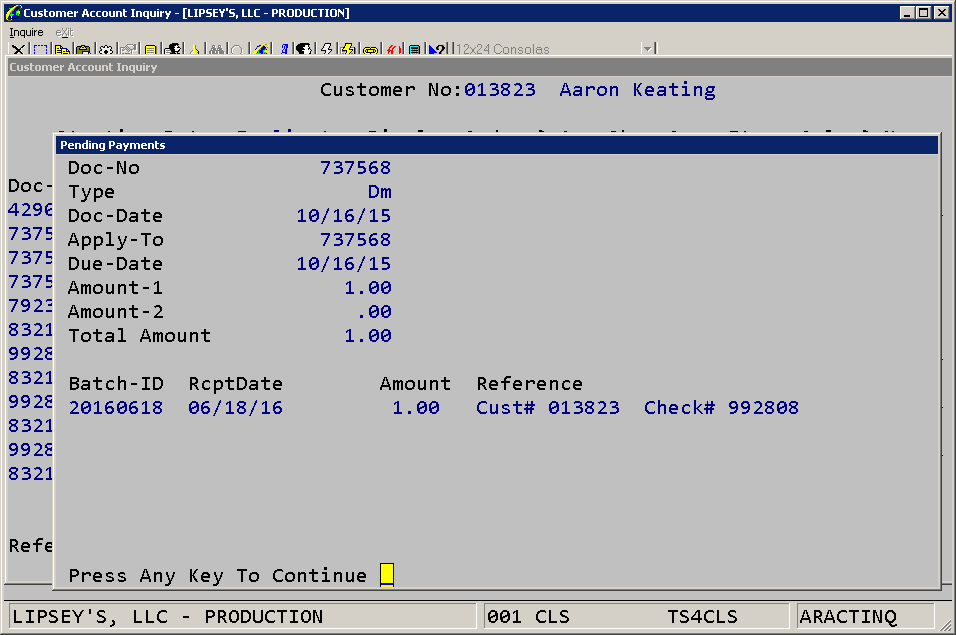Click the gray Customer Account Inquiry header bar

pos(479,67)
